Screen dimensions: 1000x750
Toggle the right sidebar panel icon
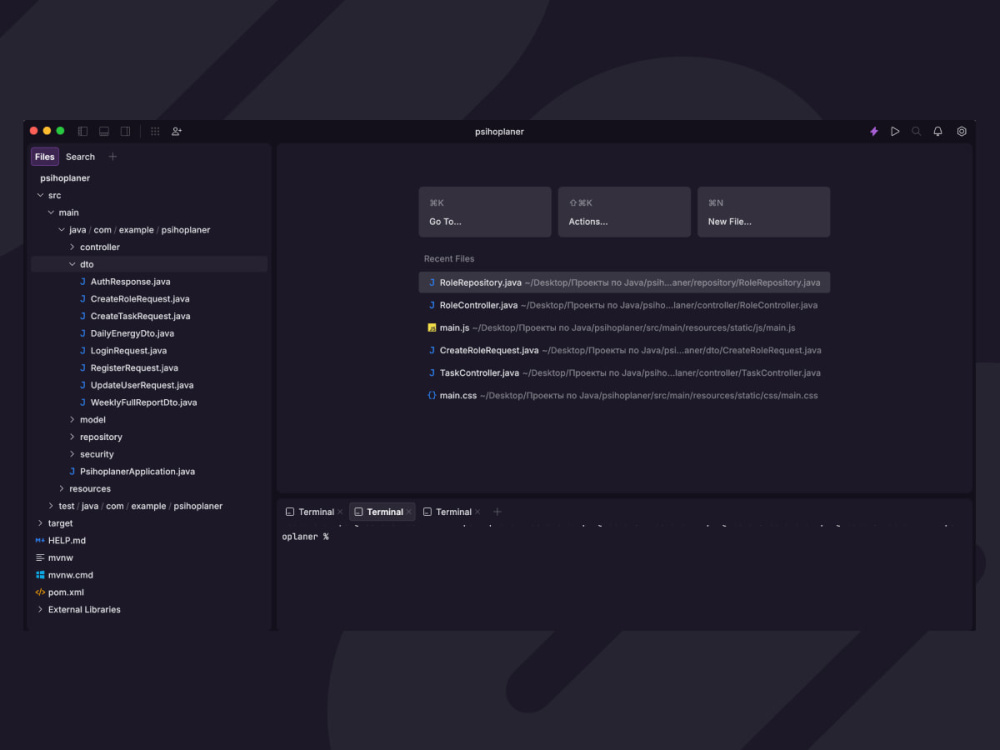point(125,131)
